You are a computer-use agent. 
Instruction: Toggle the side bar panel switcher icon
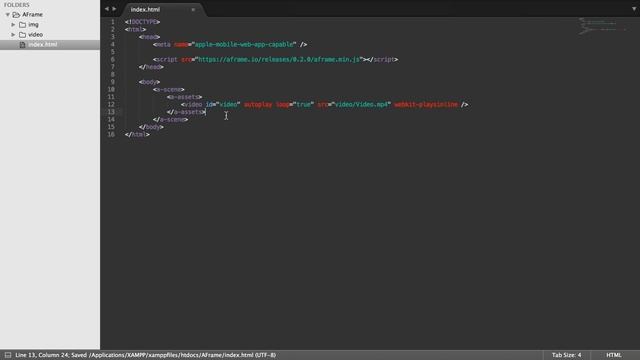pyautogui.click(x=8, y=355)
